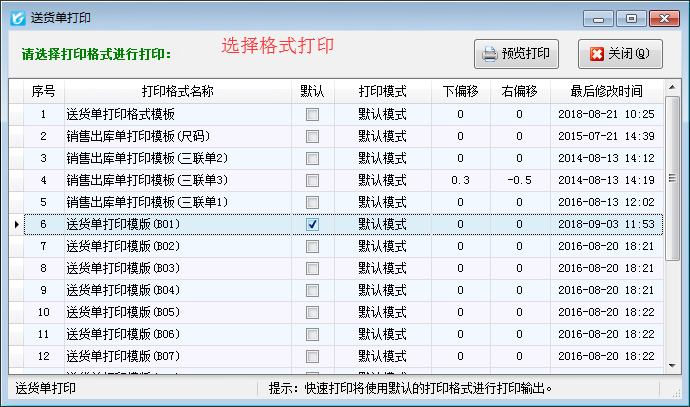Tick default checkbox for 销售出库单打印模板(只码)
The width and height of the screenshot is (690, 407).
[313, 136]
